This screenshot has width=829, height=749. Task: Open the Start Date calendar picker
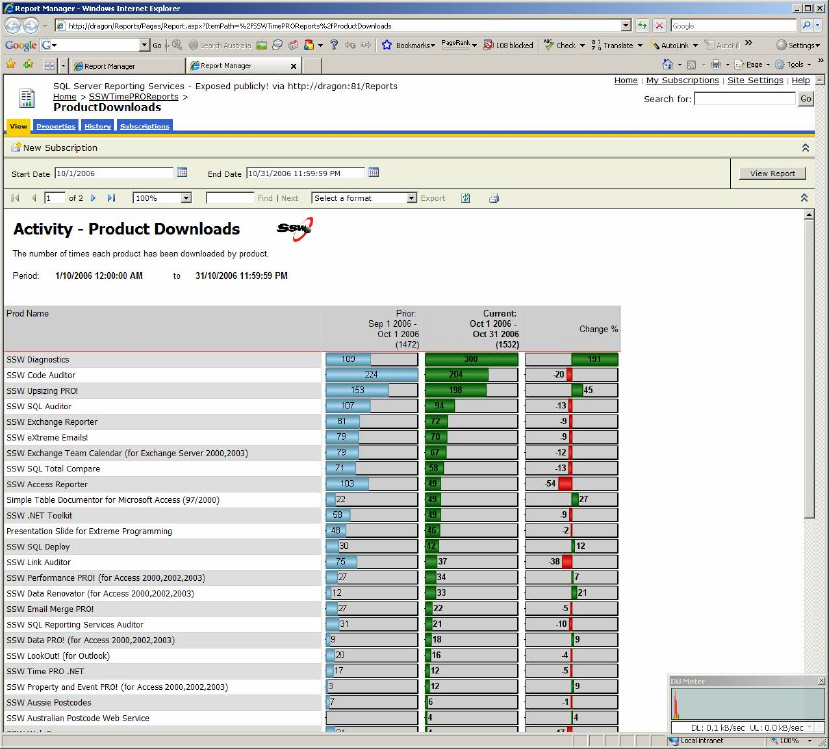click(182, 173)
